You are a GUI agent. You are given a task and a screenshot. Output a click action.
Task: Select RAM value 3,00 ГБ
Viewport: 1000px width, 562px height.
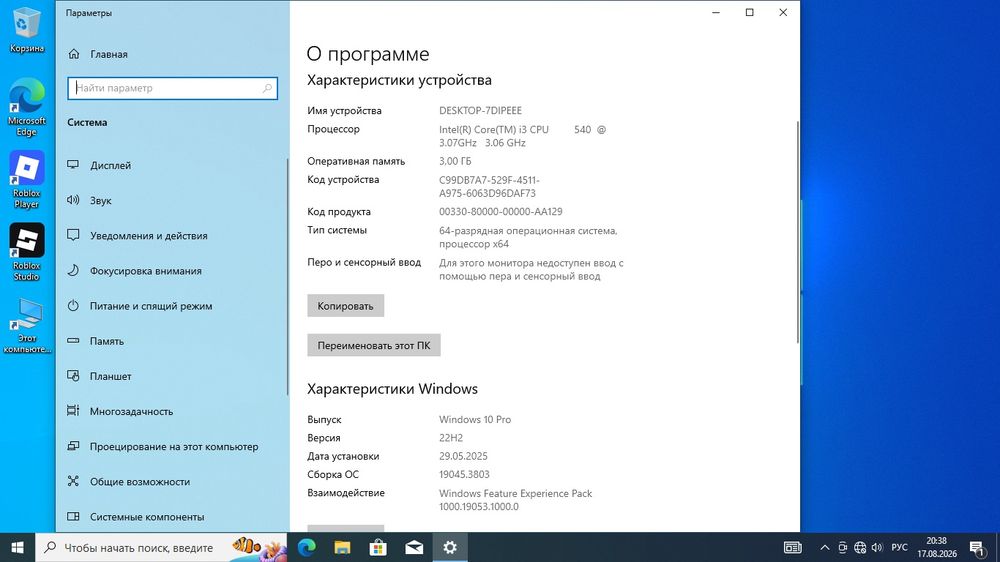click(455, 161)
